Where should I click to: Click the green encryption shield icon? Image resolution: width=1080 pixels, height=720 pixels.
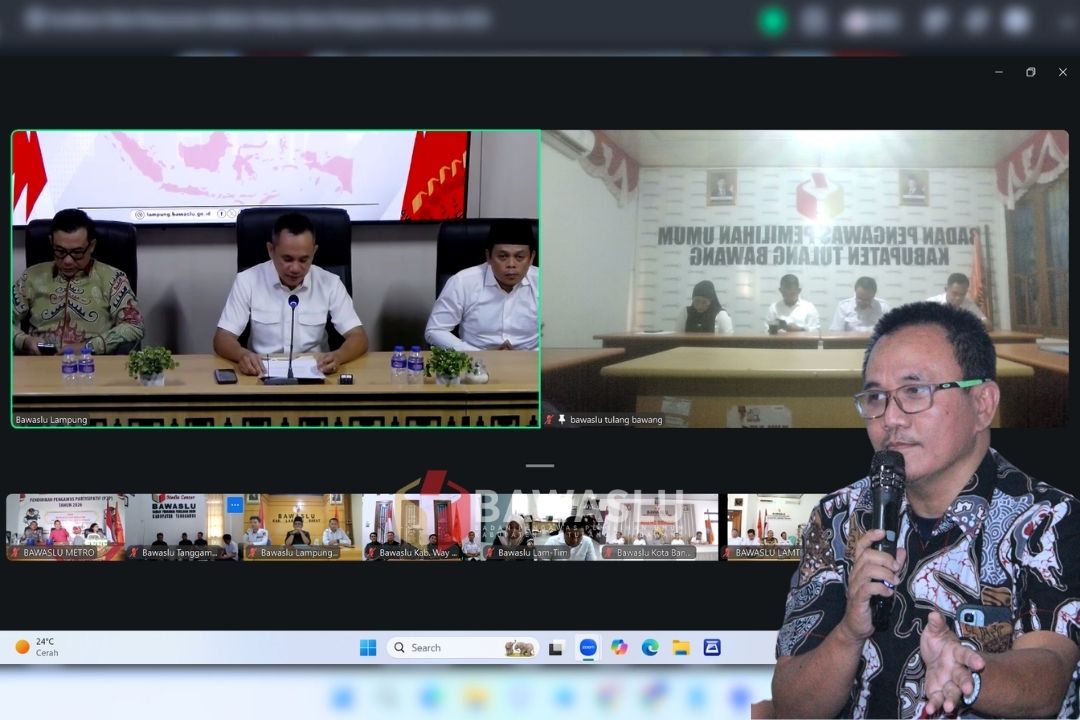coord(772,21)
